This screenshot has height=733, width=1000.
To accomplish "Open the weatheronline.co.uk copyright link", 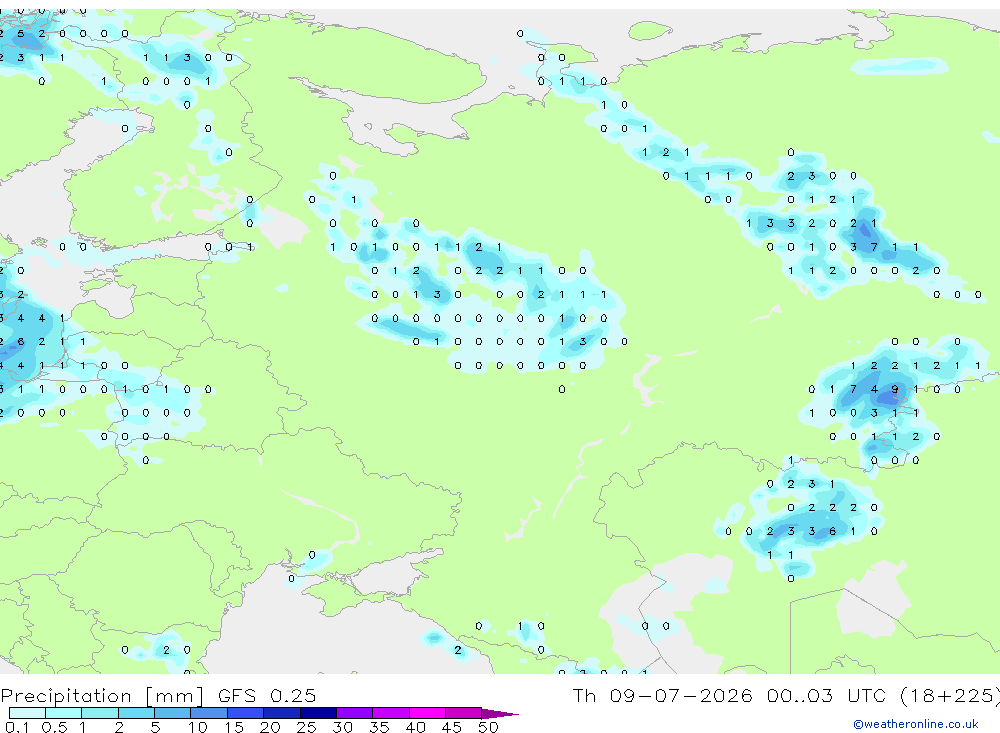I will [916, 724].
